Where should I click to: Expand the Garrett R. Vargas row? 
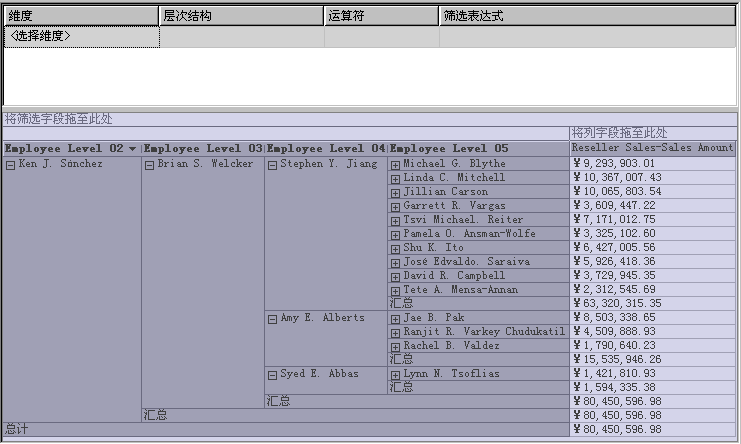[x=395, y=207]
